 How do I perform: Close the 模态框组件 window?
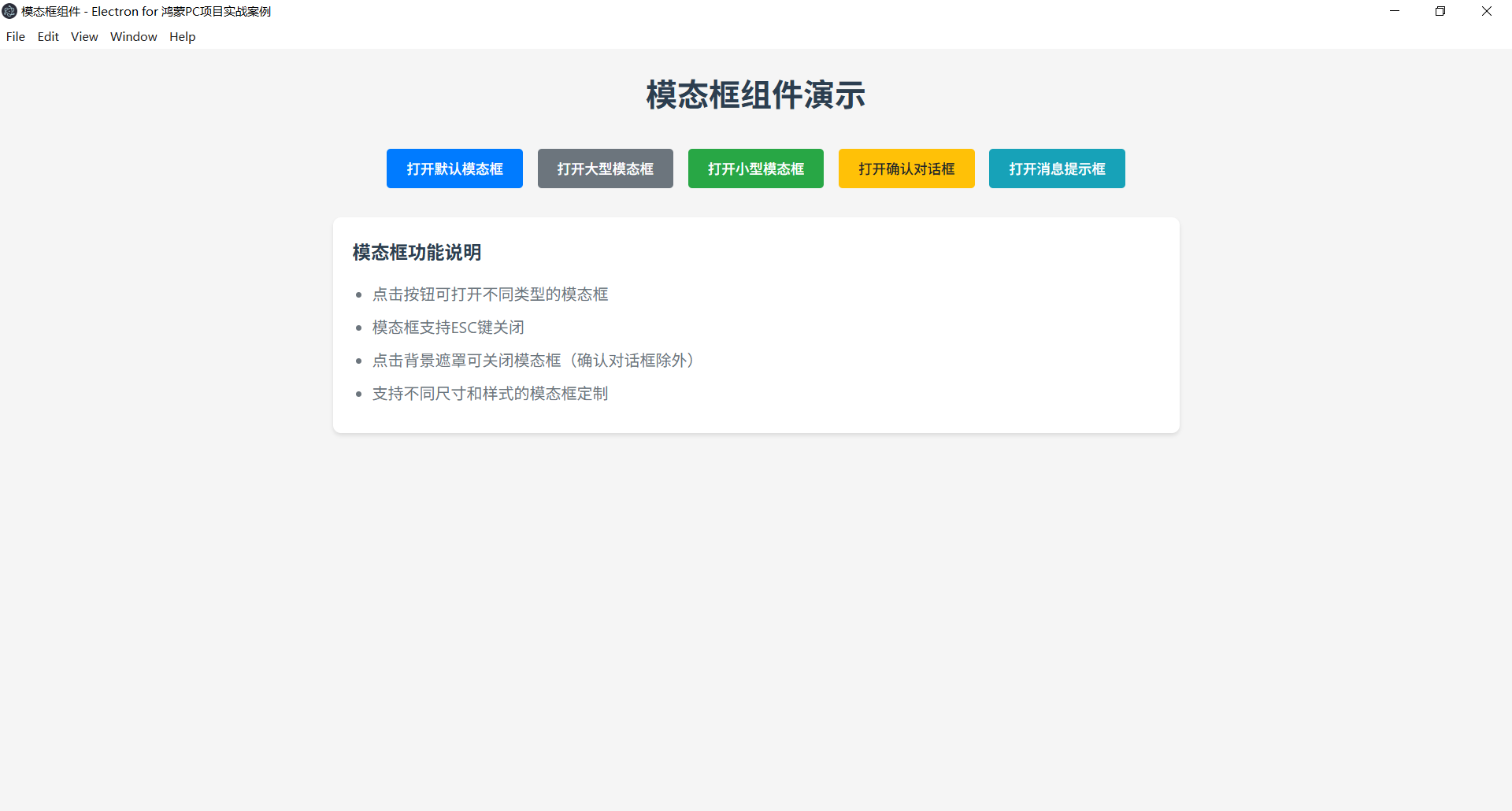click(x=1487, y=11)
